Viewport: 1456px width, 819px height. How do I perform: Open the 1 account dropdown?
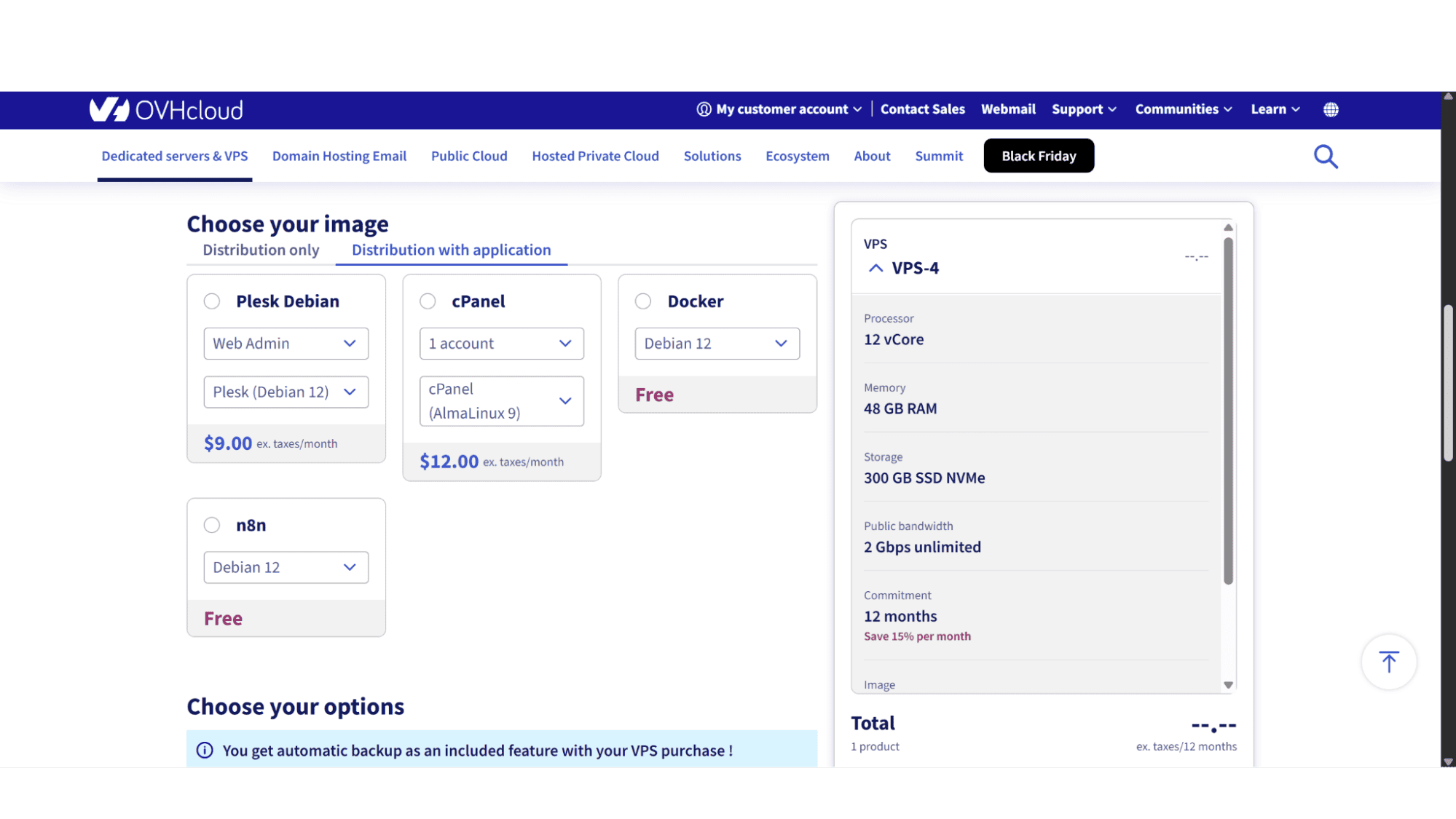tap(502, 344)
